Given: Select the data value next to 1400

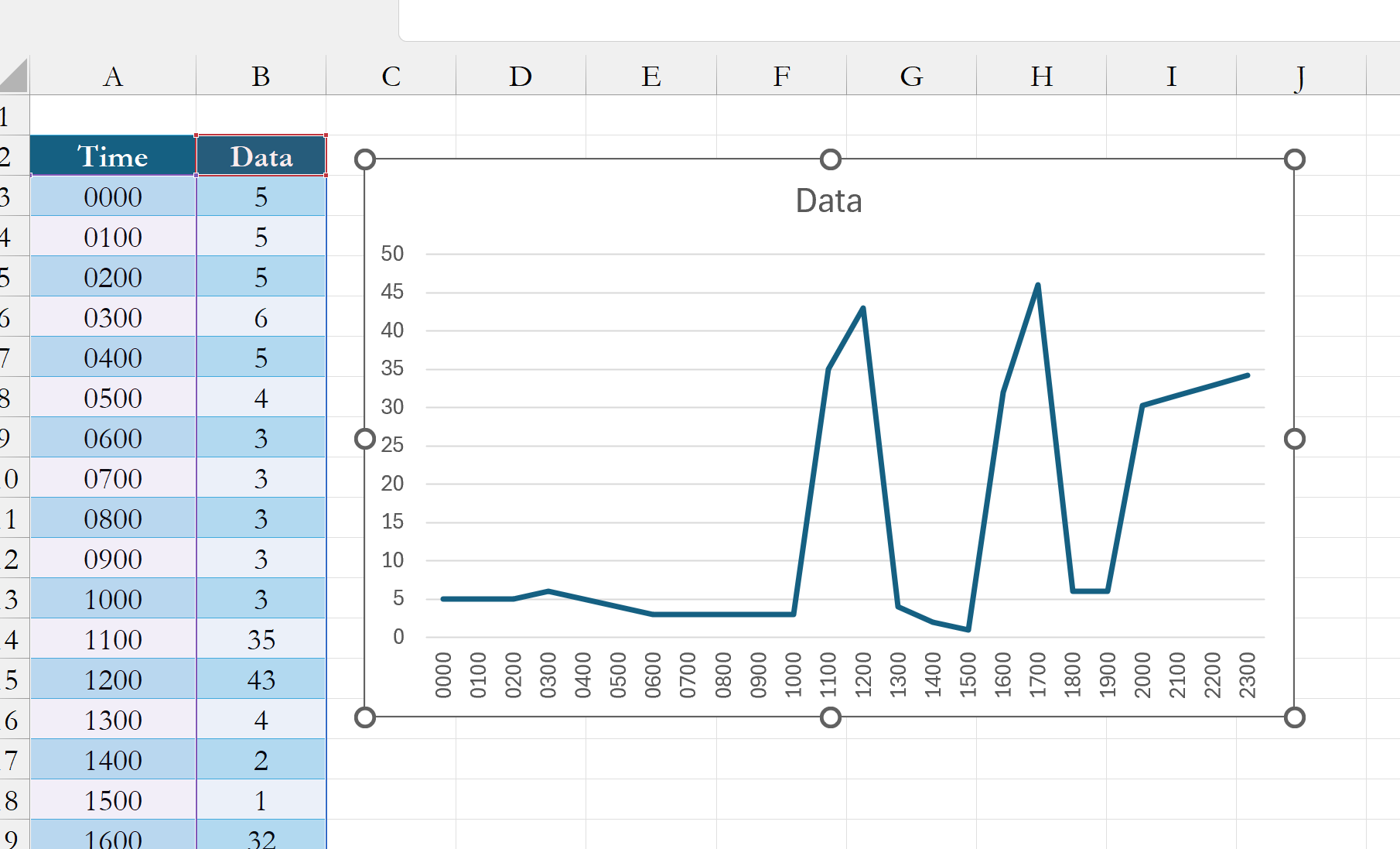Looking at the screenshot, I should (x=261, y=760).
